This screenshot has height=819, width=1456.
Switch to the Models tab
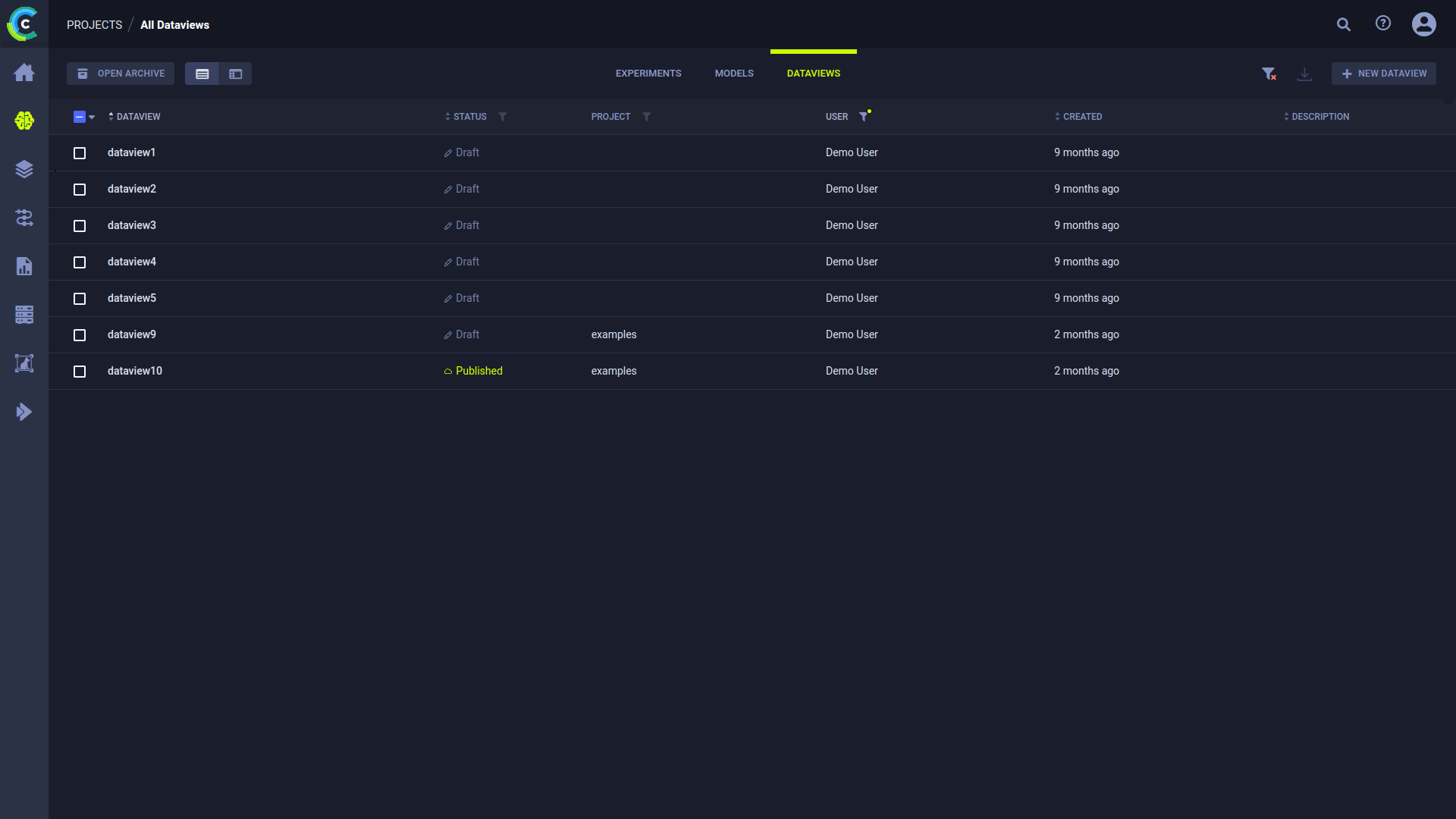tap(734, 74)
